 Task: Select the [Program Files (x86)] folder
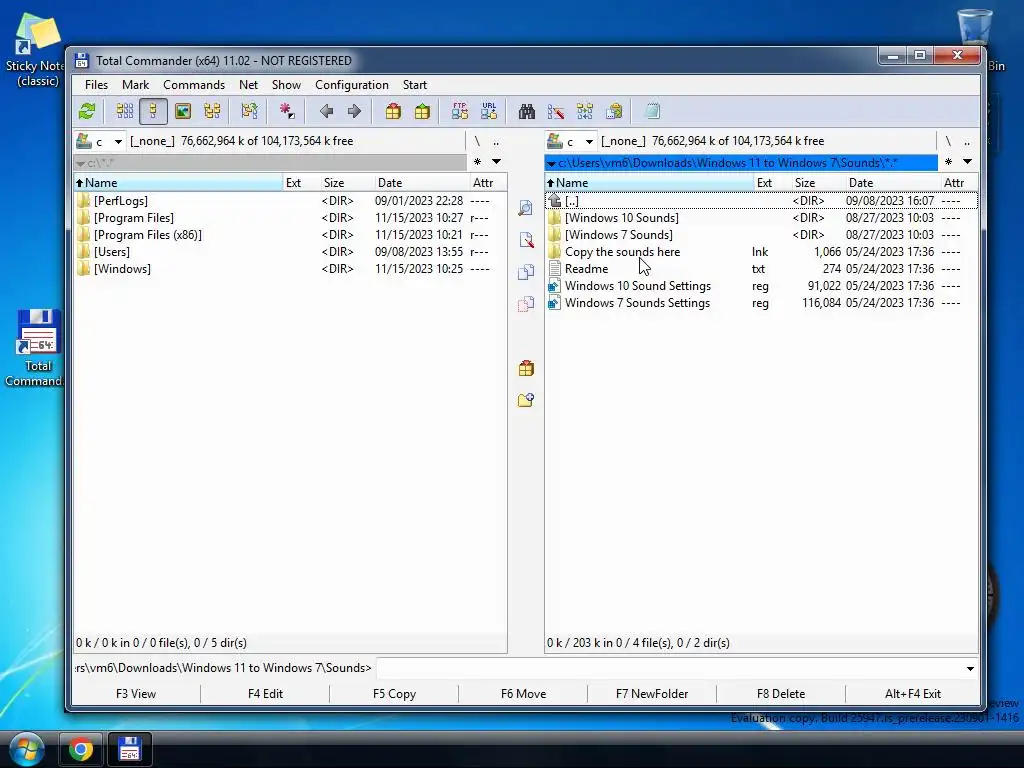coord(290,235)
